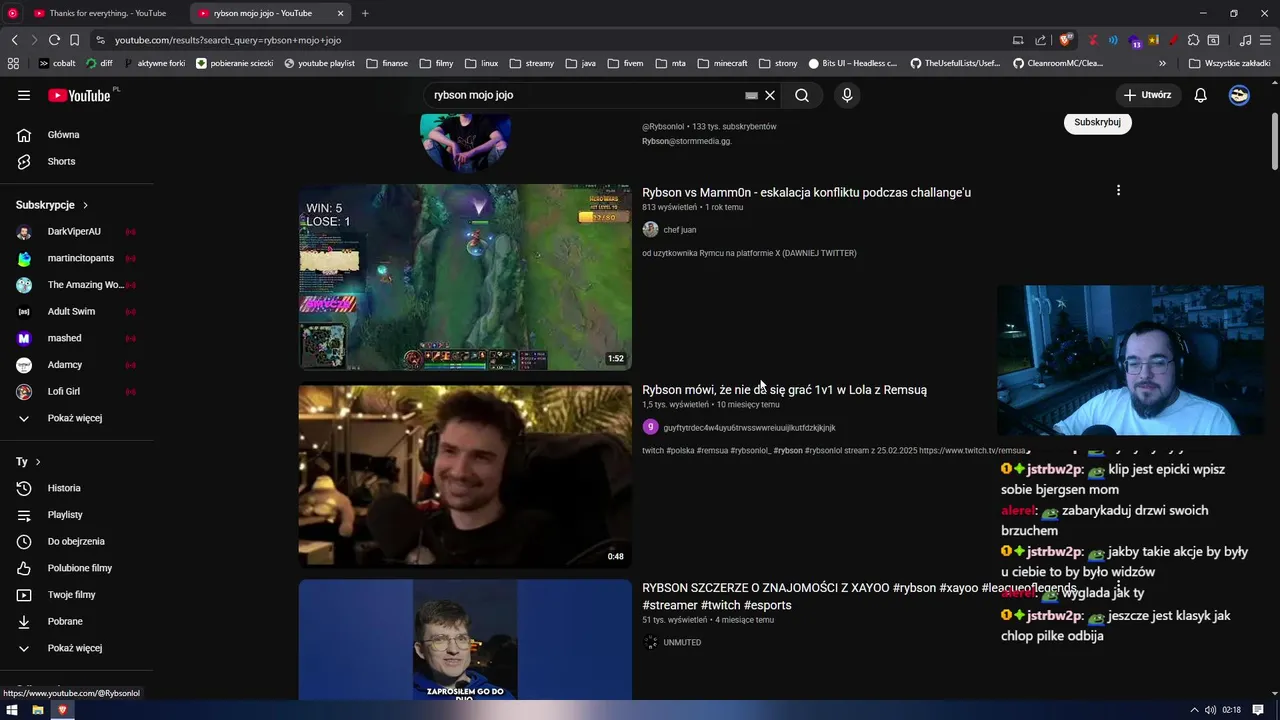Open the Rybsonlol channel avatar
The width and height of the screenshot is (1280, 720).
[x=466, y=143]
